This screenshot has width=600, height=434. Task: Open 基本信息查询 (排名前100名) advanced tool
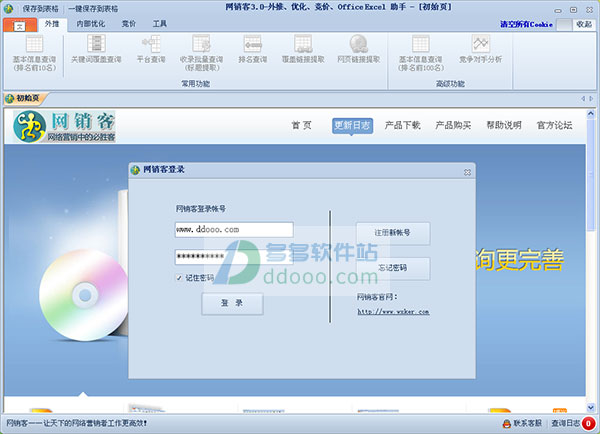[x=421, y=53]
